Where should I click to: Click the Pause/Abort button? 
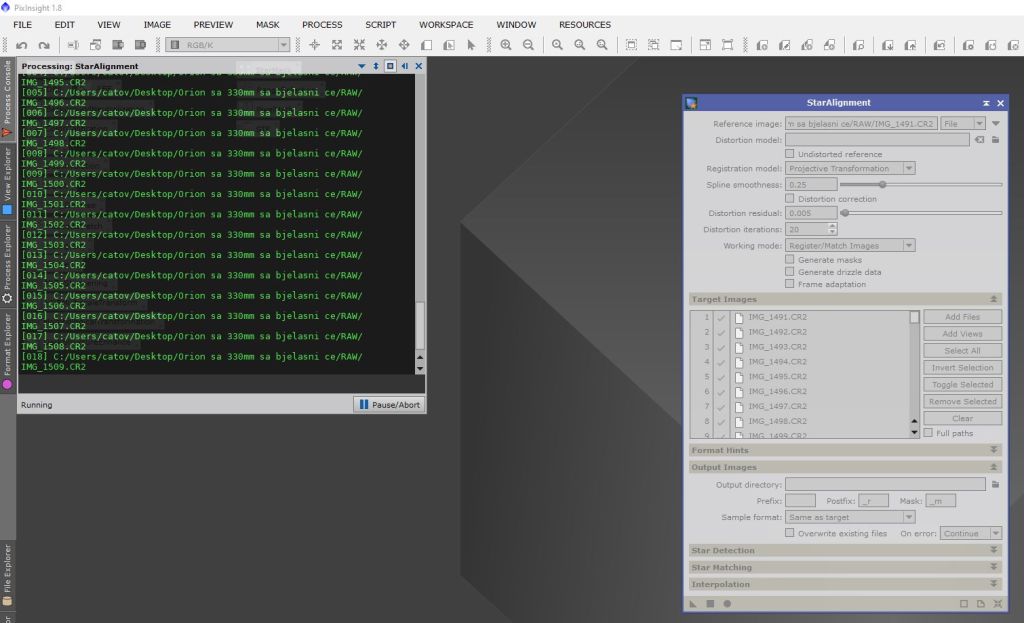tap(389, 405)
